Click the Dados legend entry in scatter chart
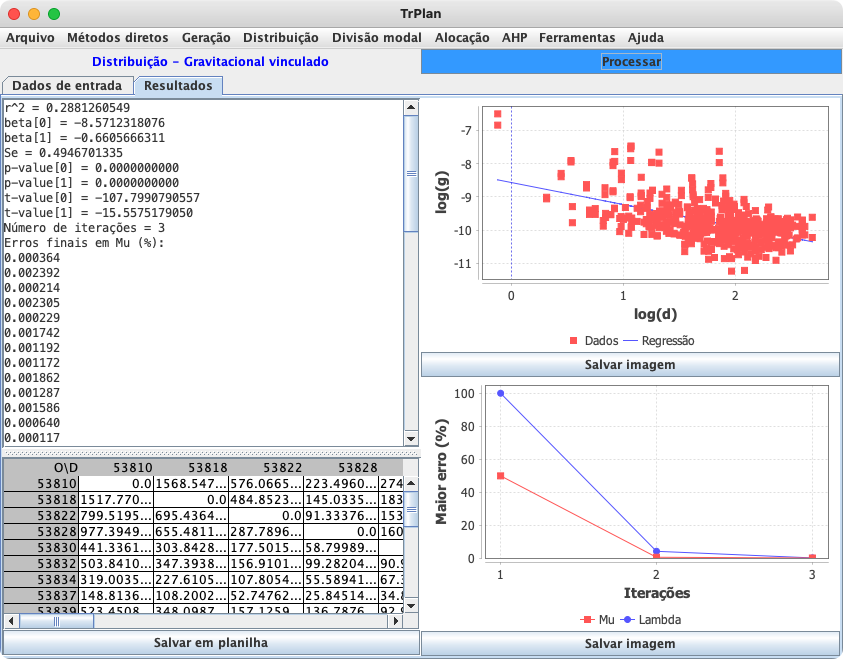Image resolution: width=843 pixels, height=659 pixels. (x=594, y=341)
